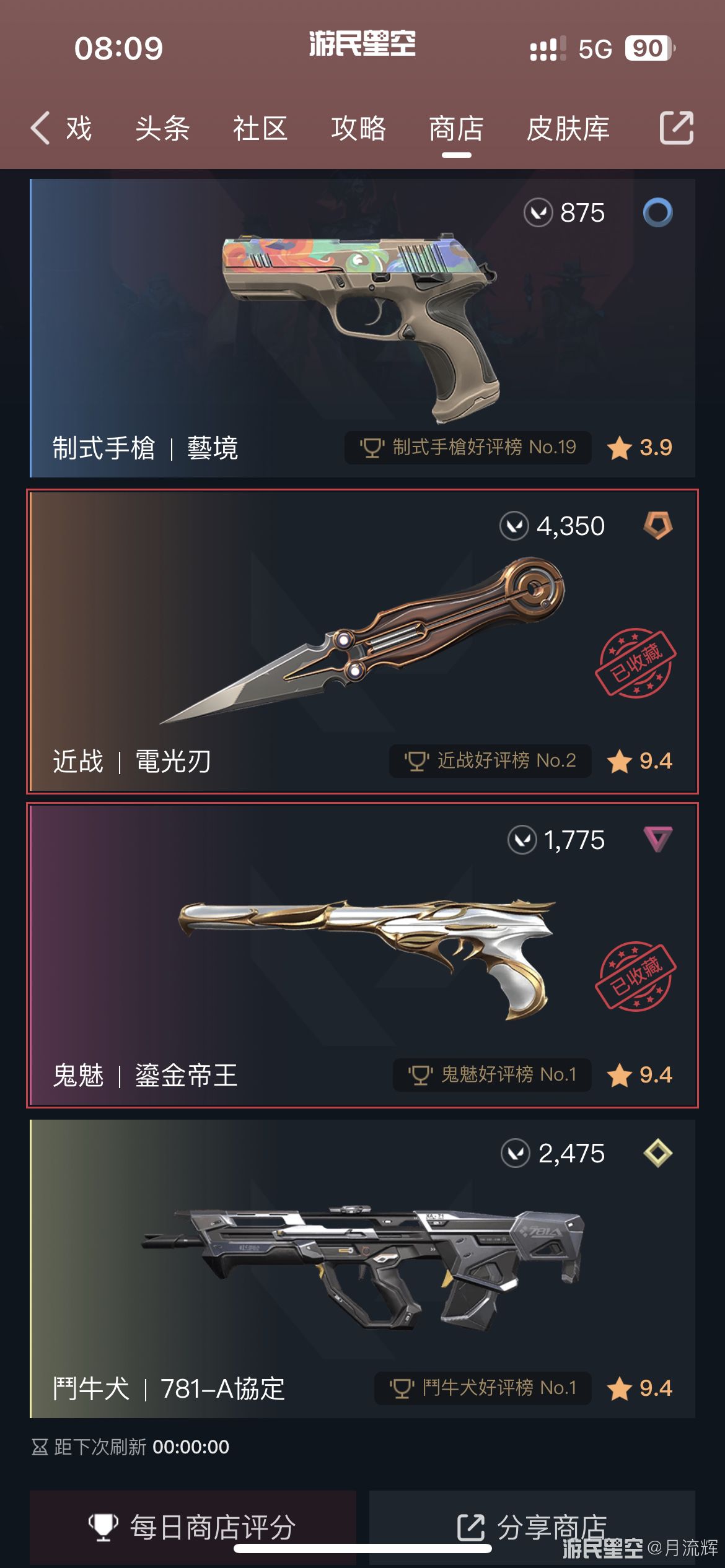
Task: Tap the orange pentagon rarity icon
Action: pos(657,526)
